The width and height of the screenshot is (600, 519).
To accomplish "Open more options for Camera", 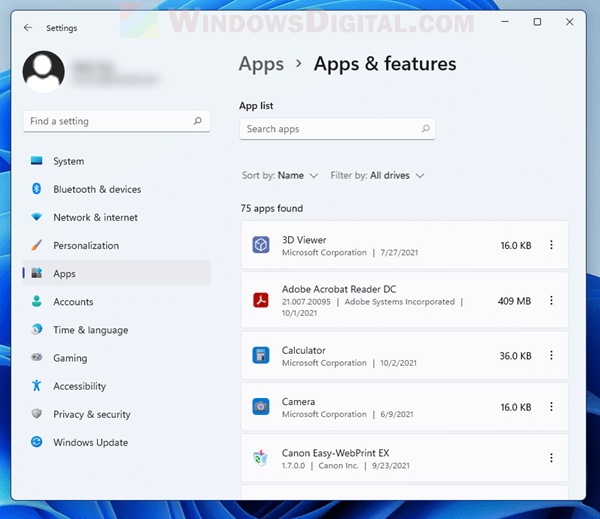I will [x=551, y=407].
